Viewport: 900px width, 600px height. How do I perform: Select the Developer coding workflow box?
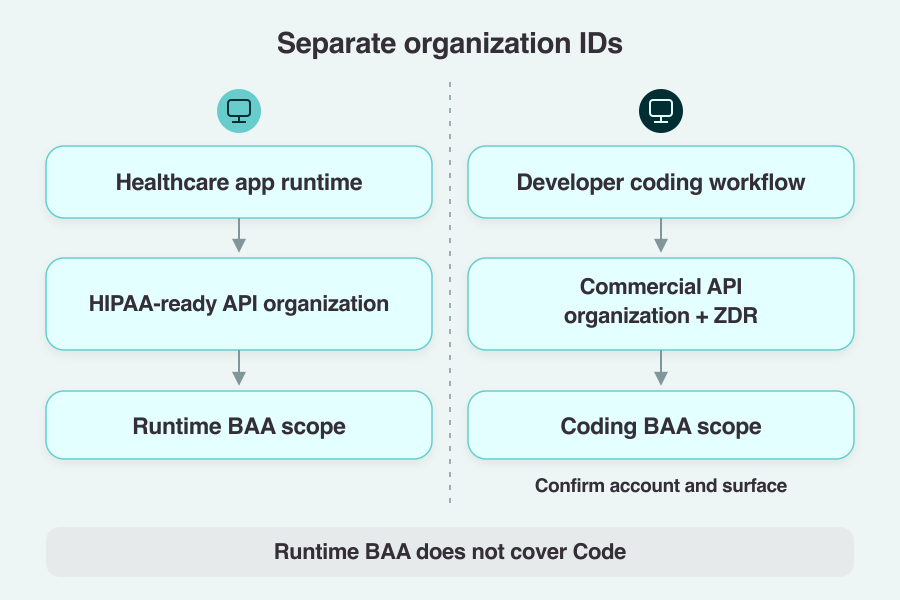coord(661,182)
